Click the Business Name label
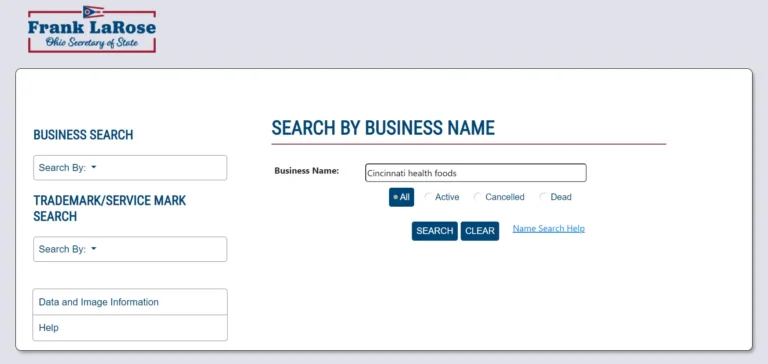Image resolution: width=768 pixels, height=364 pixels. pos(307,171)
